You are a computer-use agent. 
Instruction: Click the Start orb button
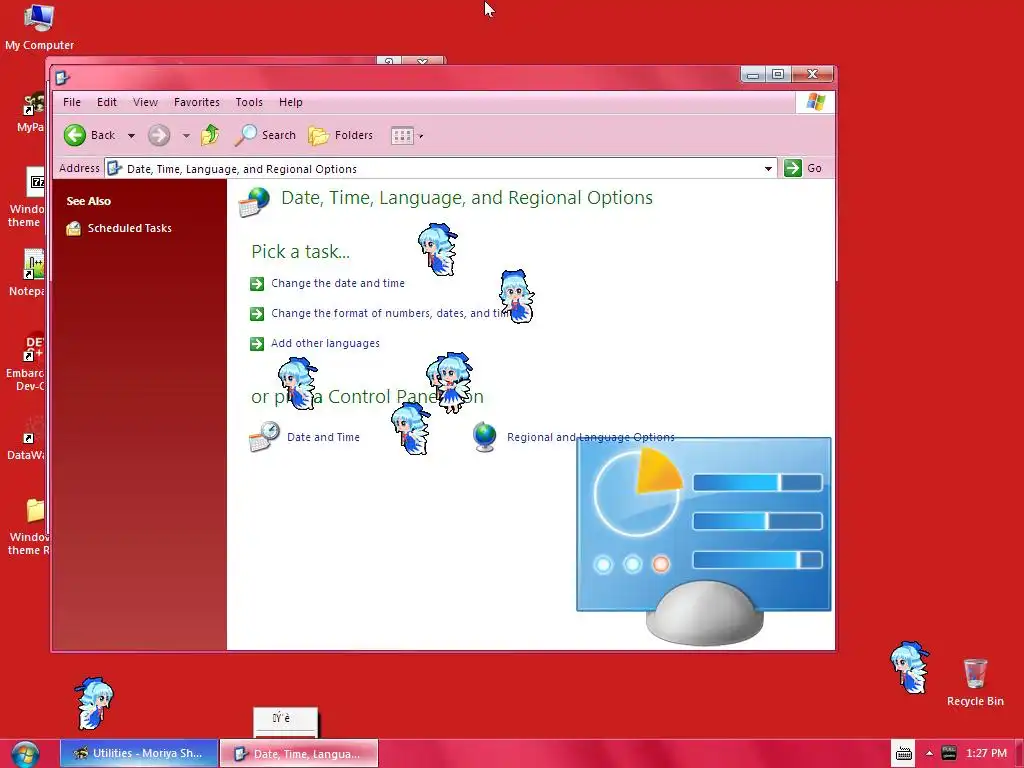[25, 754]
